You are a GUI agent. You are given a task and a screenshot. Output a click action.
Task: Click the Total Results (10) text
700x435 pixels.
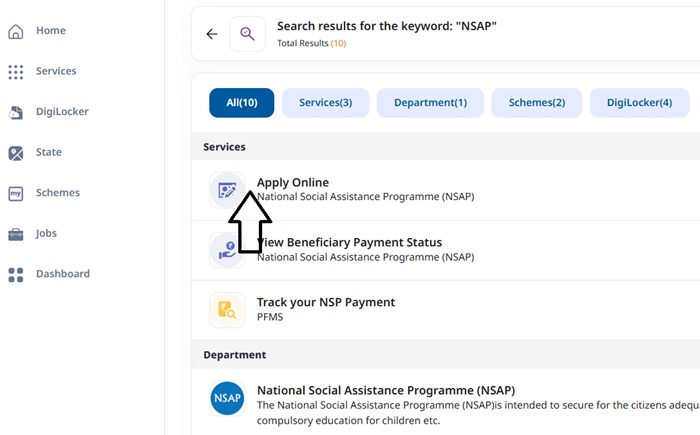(x=312, y=43)
